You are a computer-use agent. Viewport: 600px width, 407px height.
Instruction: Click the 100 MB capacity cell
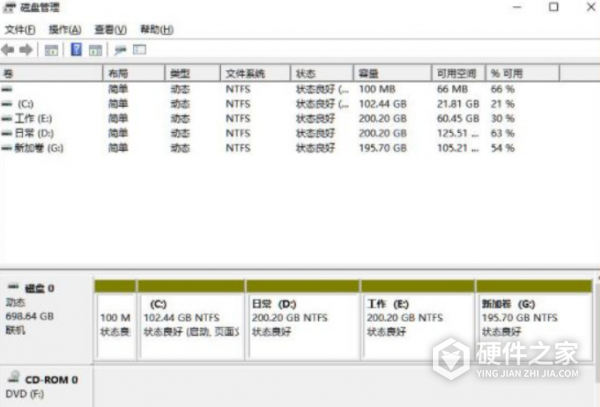377,89
